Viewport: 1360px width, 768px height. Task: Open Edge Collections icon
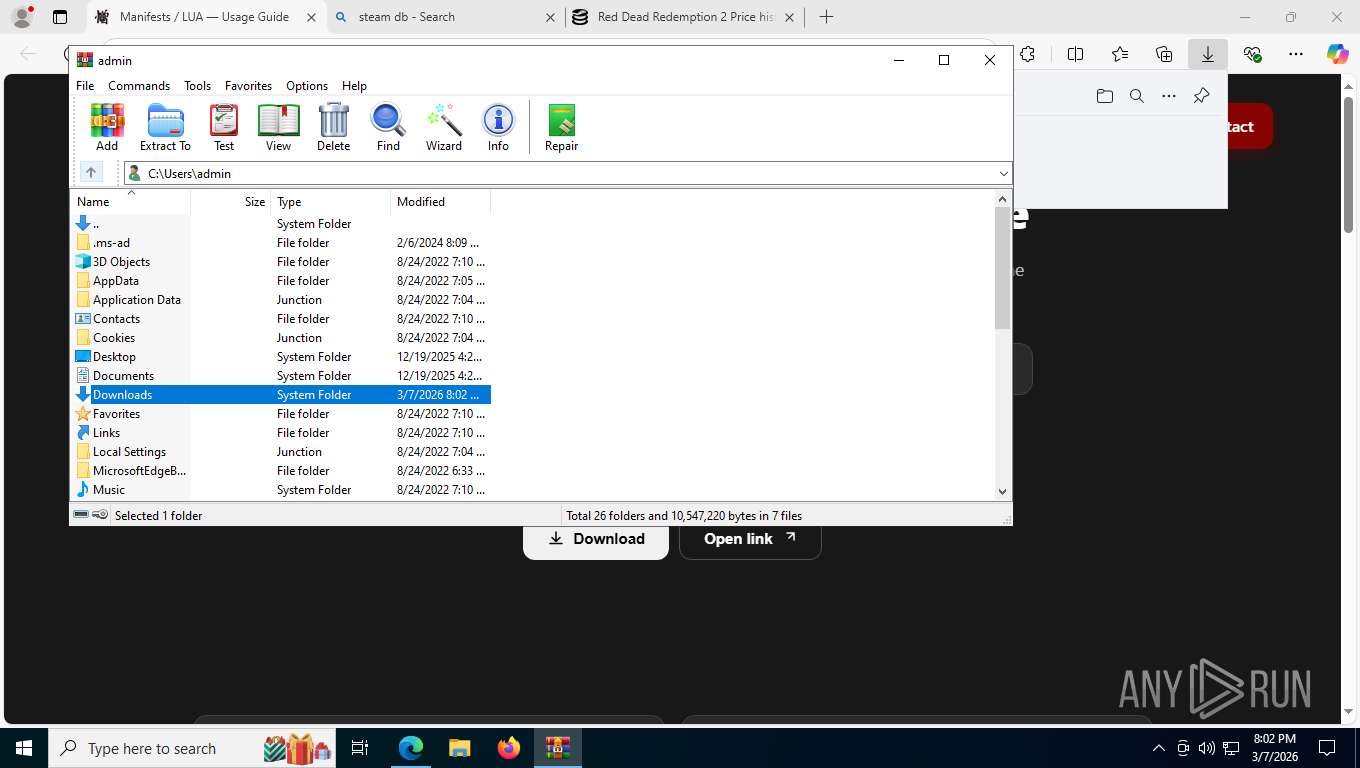[x=1164, y=55]
